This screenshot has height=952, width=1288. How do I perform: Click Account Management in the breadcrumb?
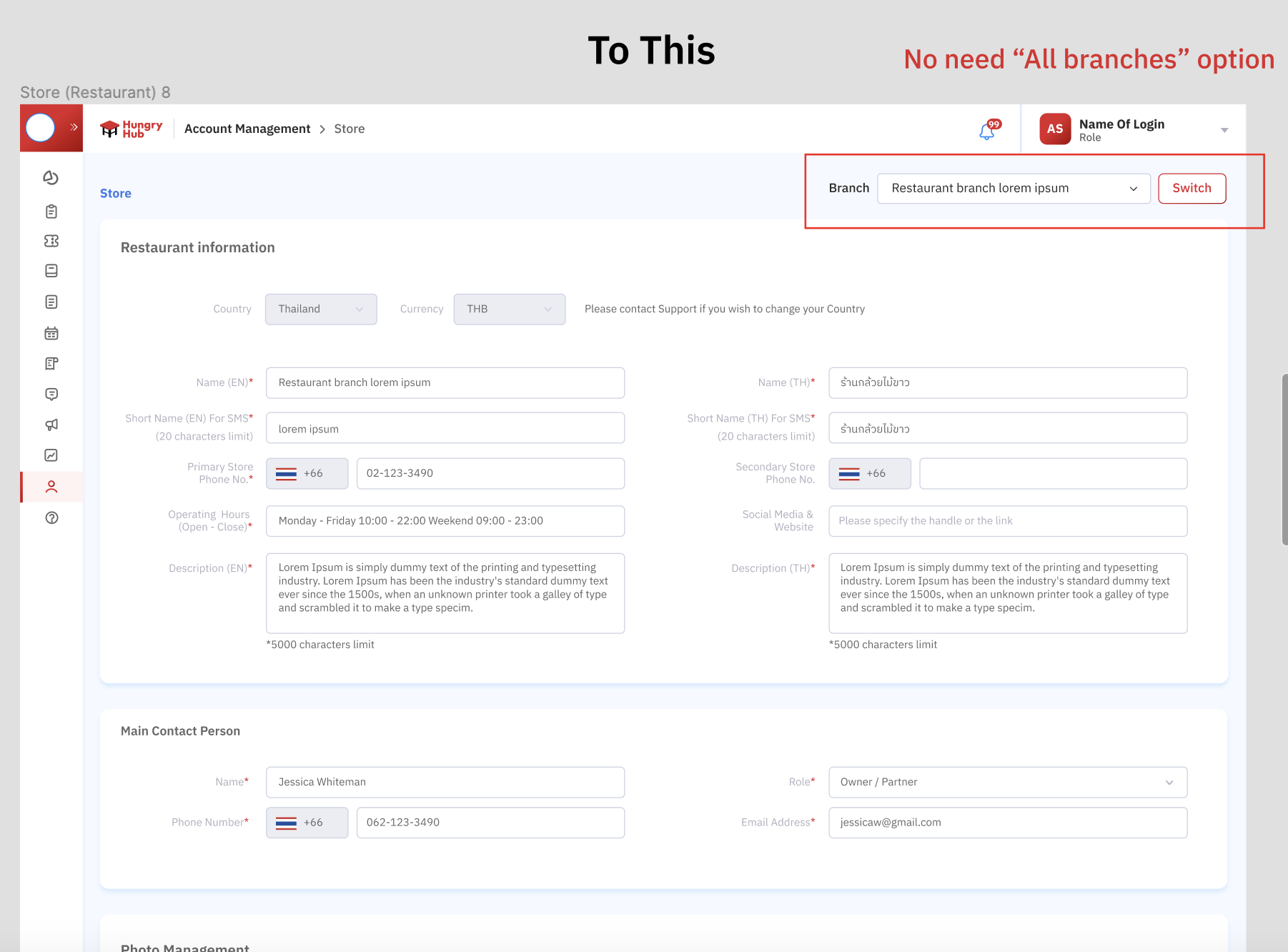(x=247, y=129)
